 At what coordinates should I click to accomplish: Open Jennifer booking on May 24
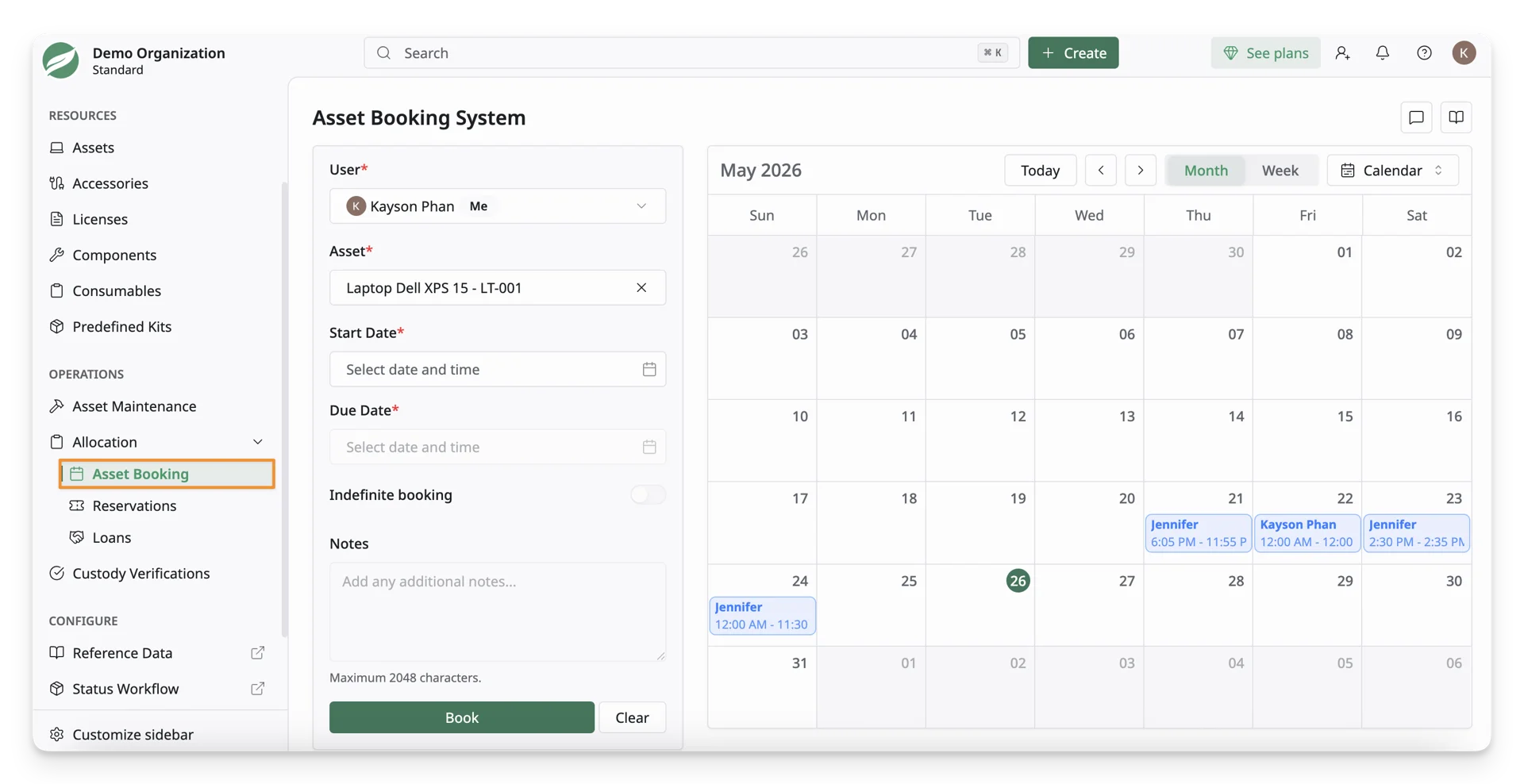point(762,615)
